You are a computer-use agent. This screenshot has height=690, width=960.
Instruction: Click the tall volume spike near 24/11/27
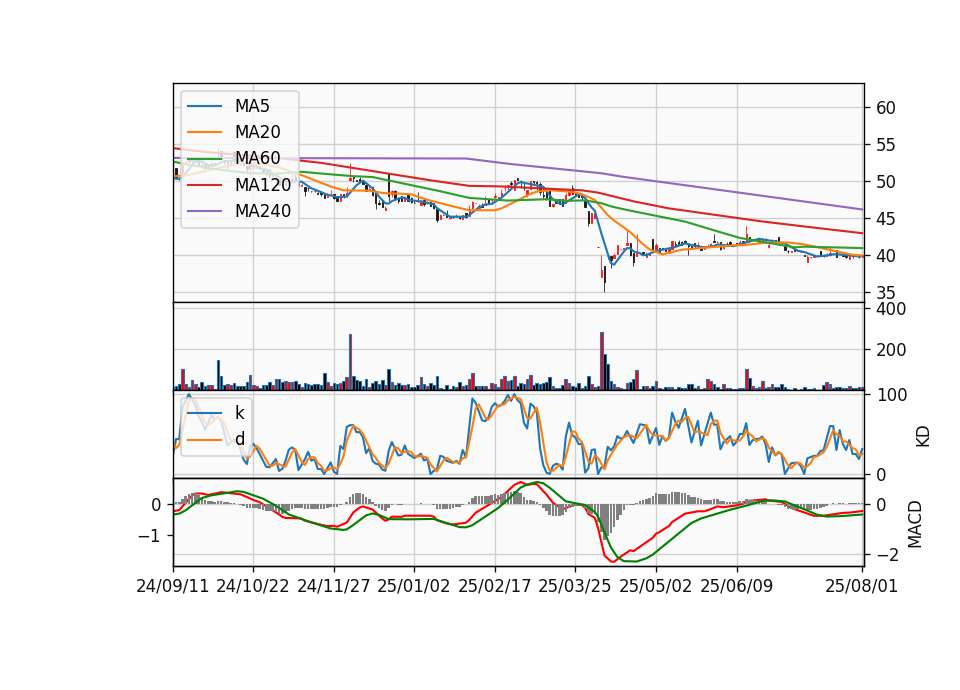click(x=350, y=362)
